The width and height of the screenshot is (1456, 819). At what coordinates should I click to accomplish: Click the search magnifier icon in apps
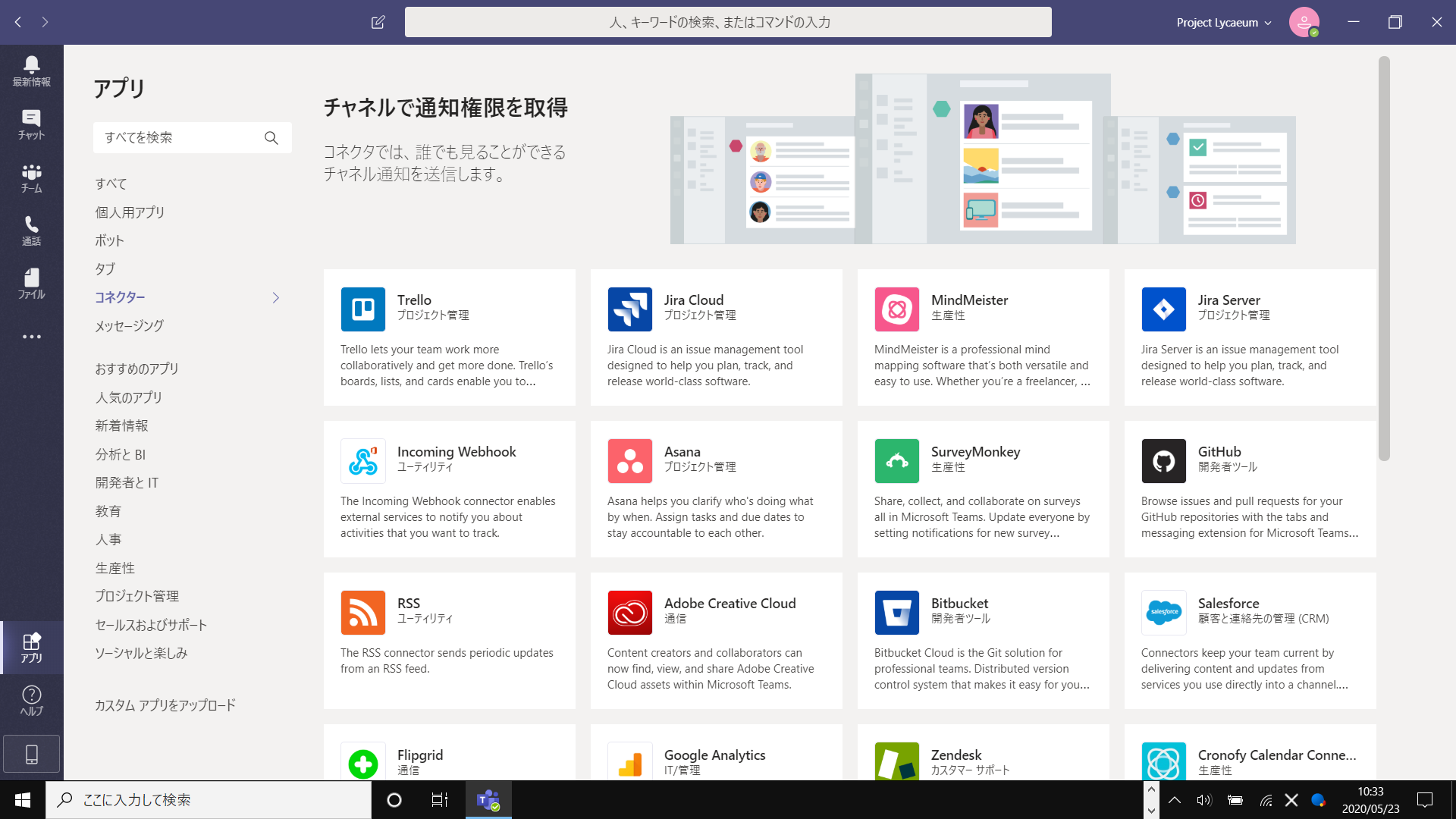click(x=271, y=137)
